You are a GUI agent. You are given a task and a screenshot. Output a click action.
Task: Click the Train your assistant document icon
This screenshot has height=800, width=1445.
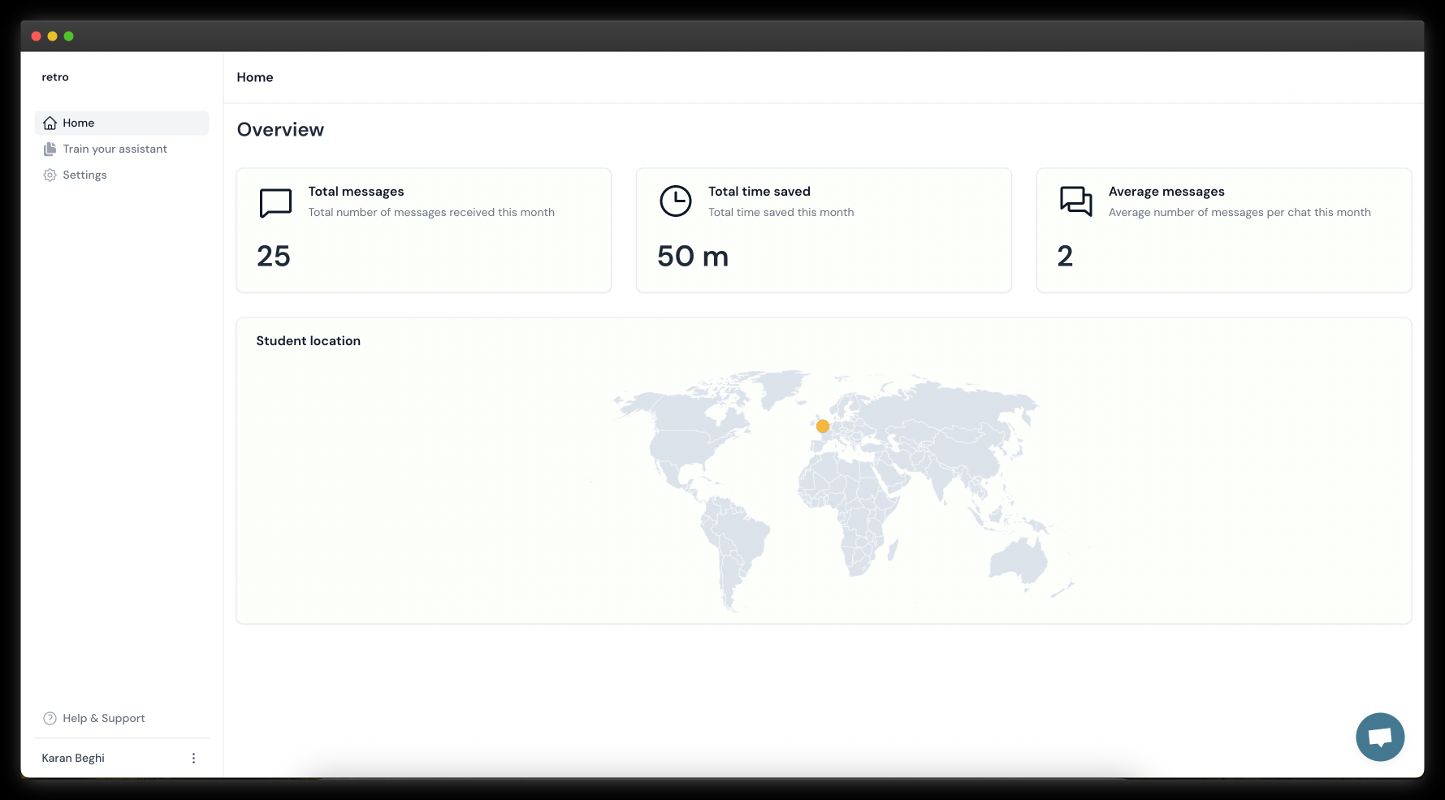[x=50, y=149]
